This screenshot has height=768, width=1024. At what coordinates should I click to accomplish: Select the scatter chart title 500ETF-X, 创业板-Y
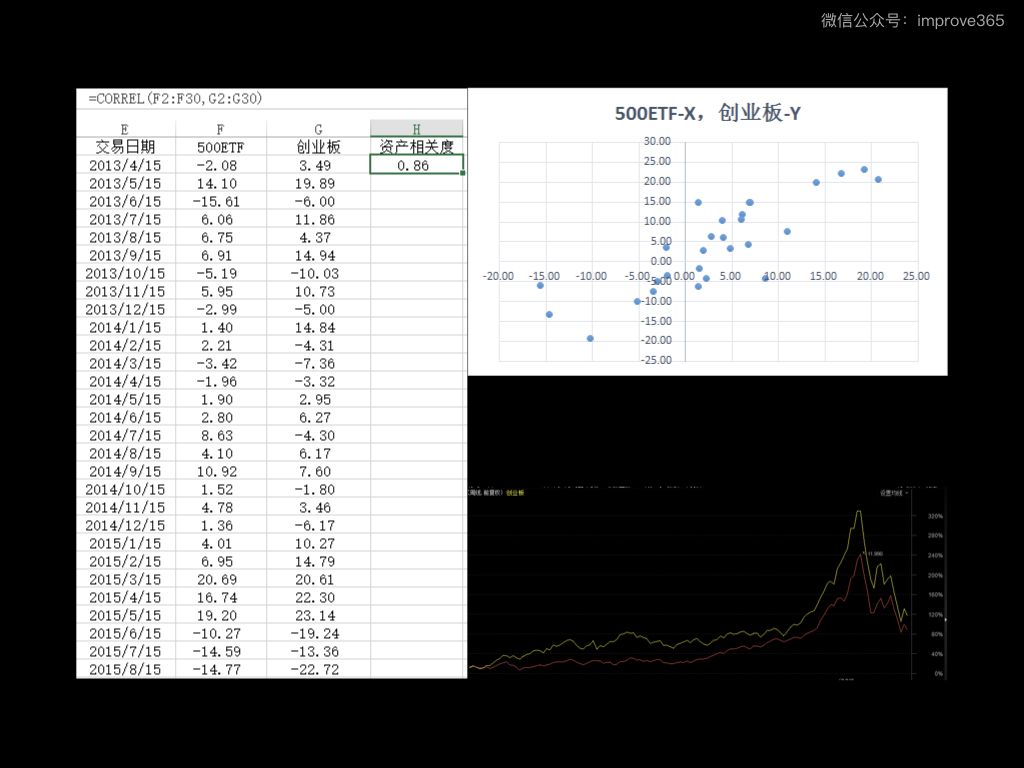click(x=707, y=114)
